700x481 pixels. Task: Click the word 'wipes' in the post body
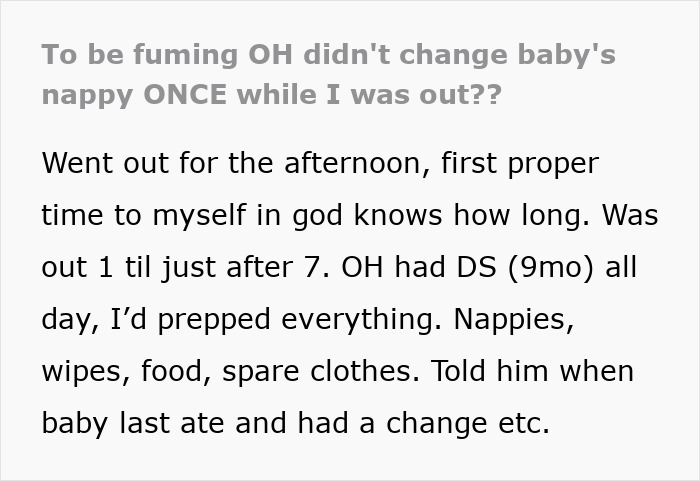[x=84, y=371]
